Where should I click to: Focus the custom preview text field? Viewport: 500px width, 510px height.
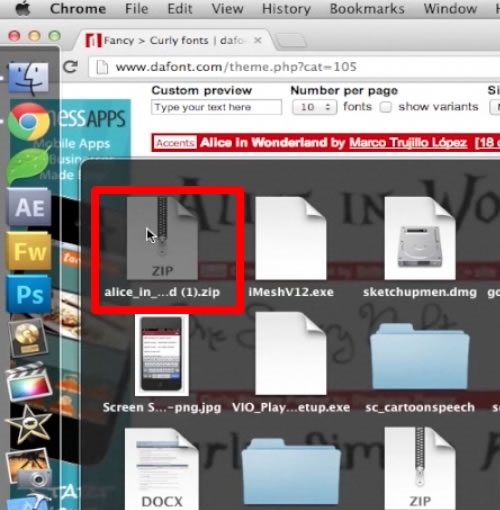pyautogui.click(x=216, y=107)
